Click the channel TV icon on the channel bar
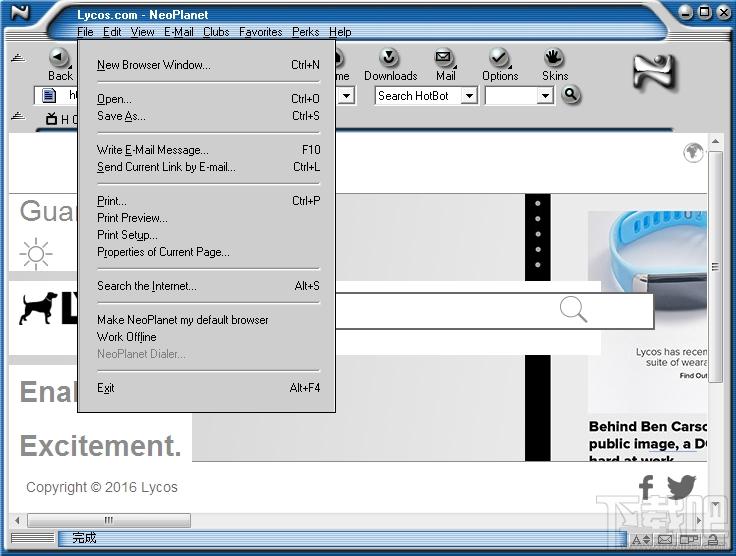Screen dimensions: 736x556 [x=51, y=119]
